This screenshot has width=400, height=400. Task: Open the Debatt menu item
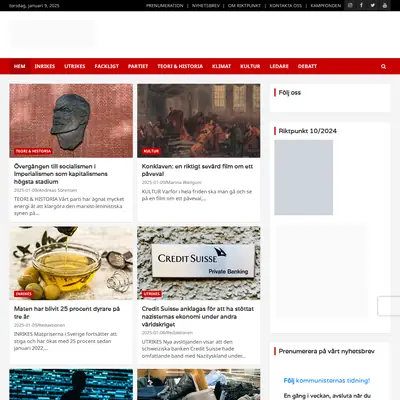point(307,66)
